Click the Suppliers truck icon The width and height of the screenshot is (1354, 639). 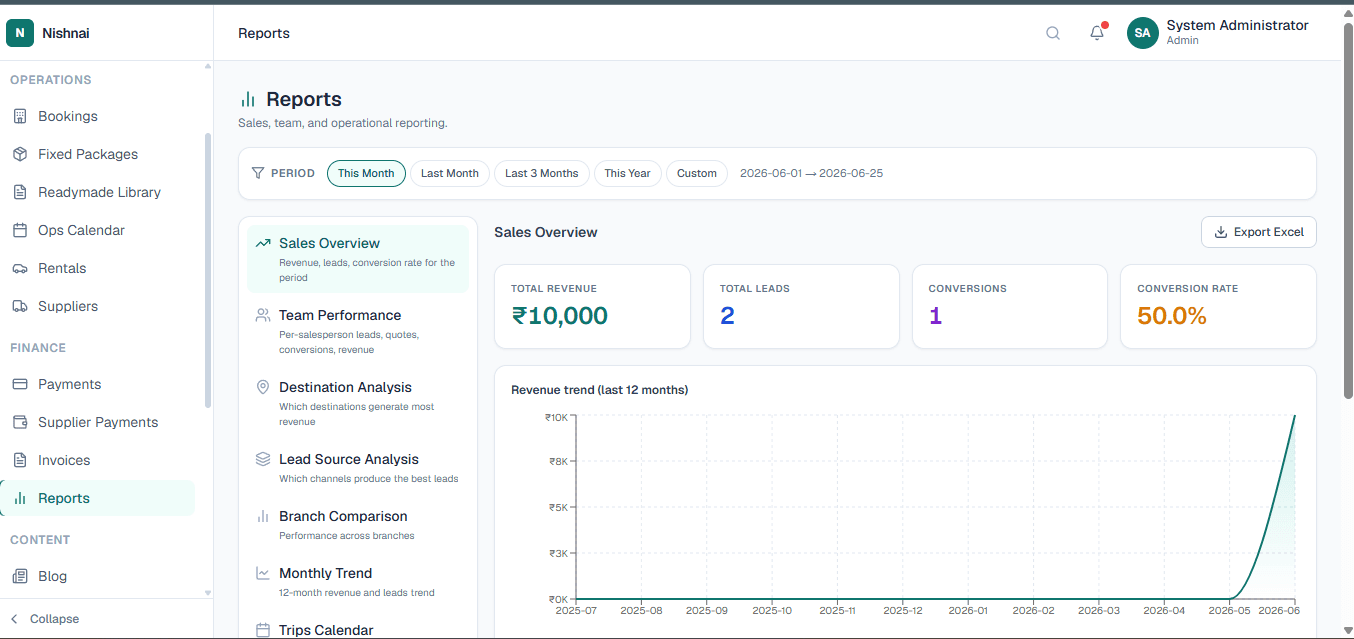[20, 306]
